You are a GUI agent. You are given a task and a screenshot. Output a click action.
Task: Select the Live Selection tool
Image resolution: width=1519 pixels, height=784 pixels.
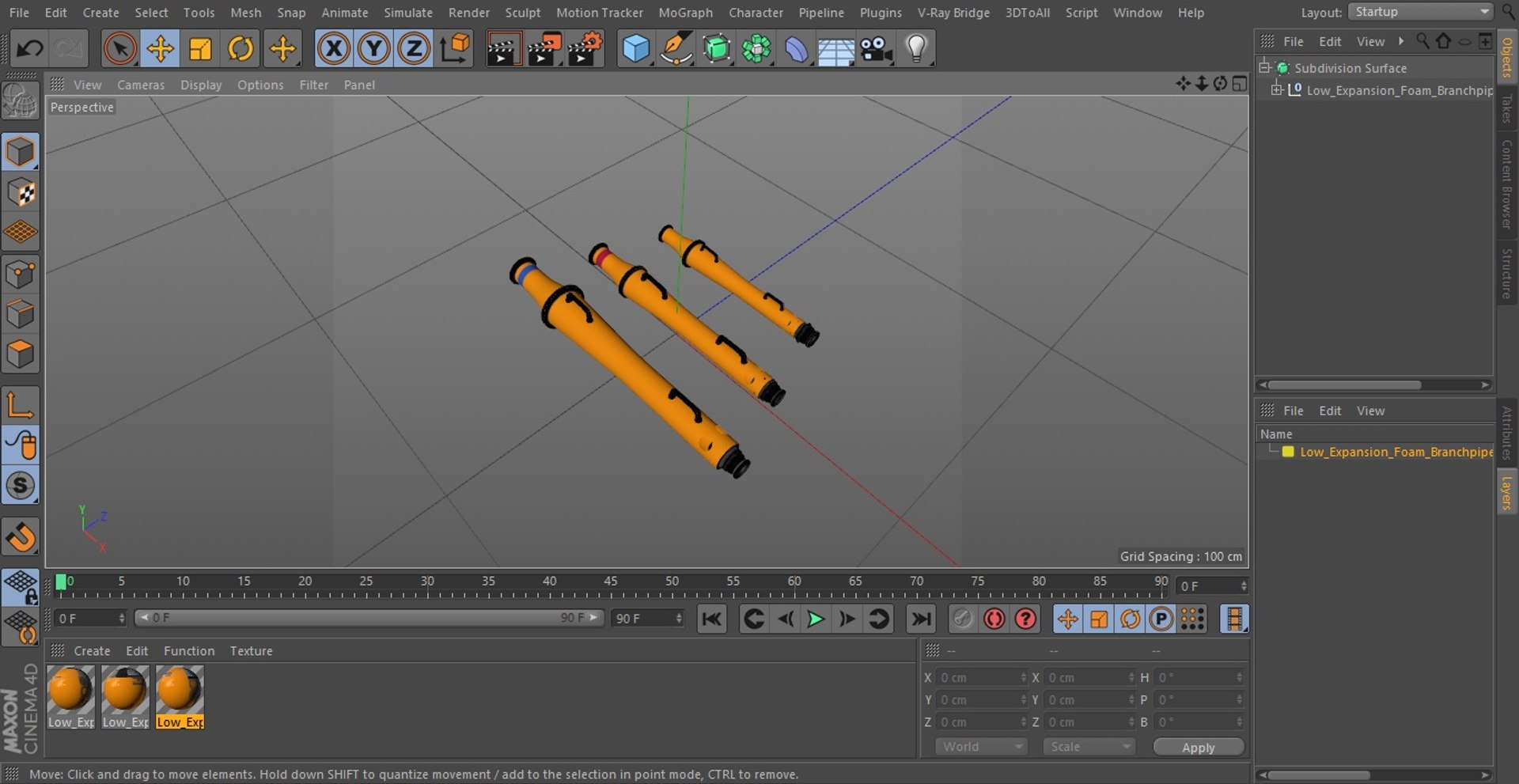pos(120,49)
